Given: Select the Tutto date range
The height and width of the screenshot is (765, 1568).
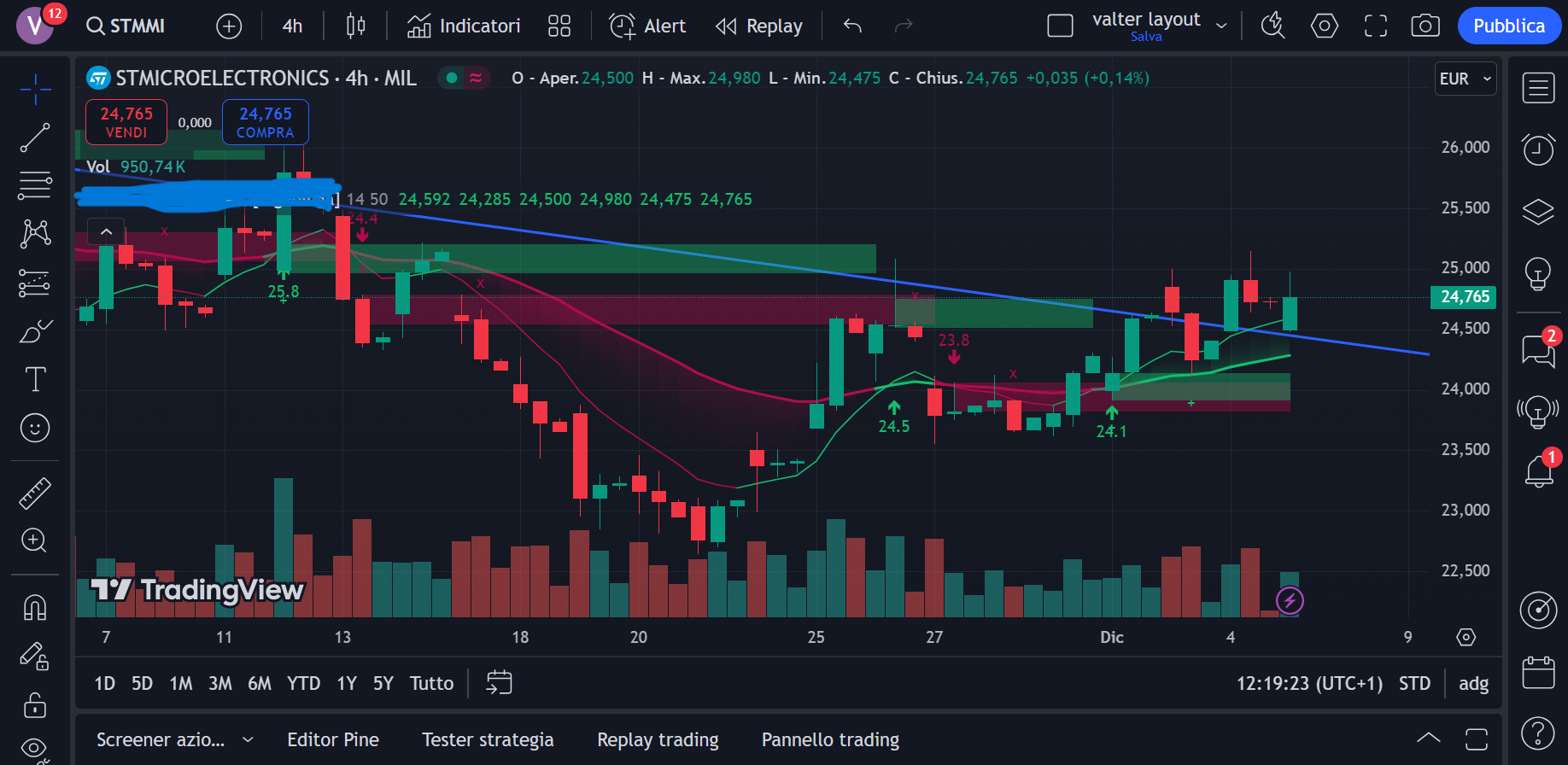Looking at the screenshot, I should point(431,683).
